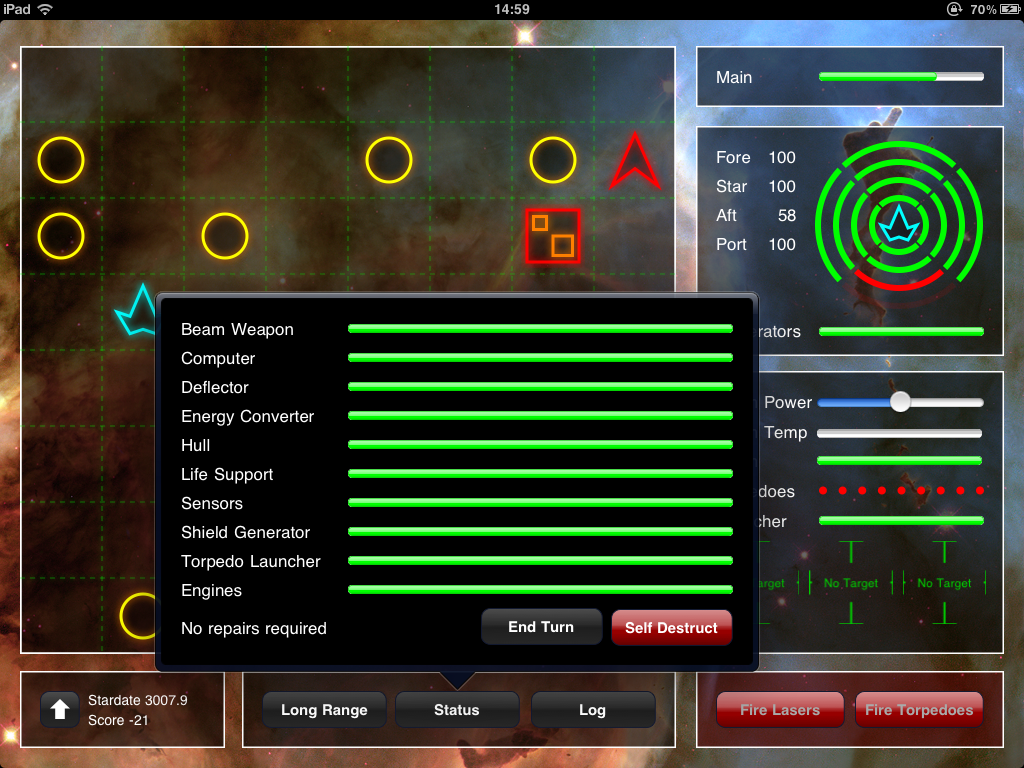Tap the red enemy arrow ship on the map
Viewport: 1024px width, 768px height.
635,163
